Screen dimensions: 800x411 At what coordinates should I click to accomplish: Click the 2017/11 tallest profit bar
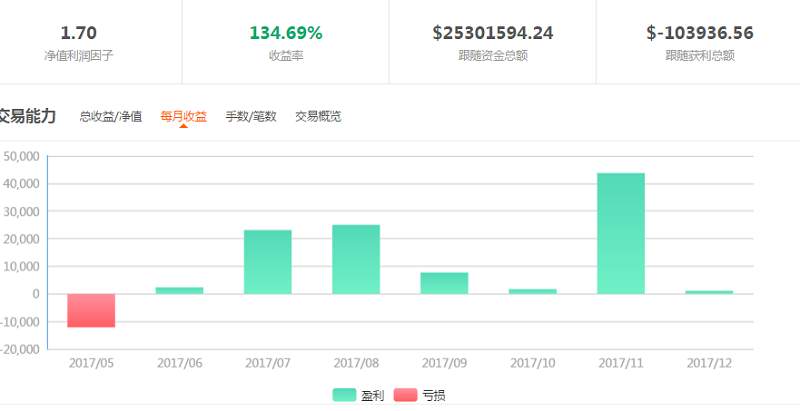point(621,234)
